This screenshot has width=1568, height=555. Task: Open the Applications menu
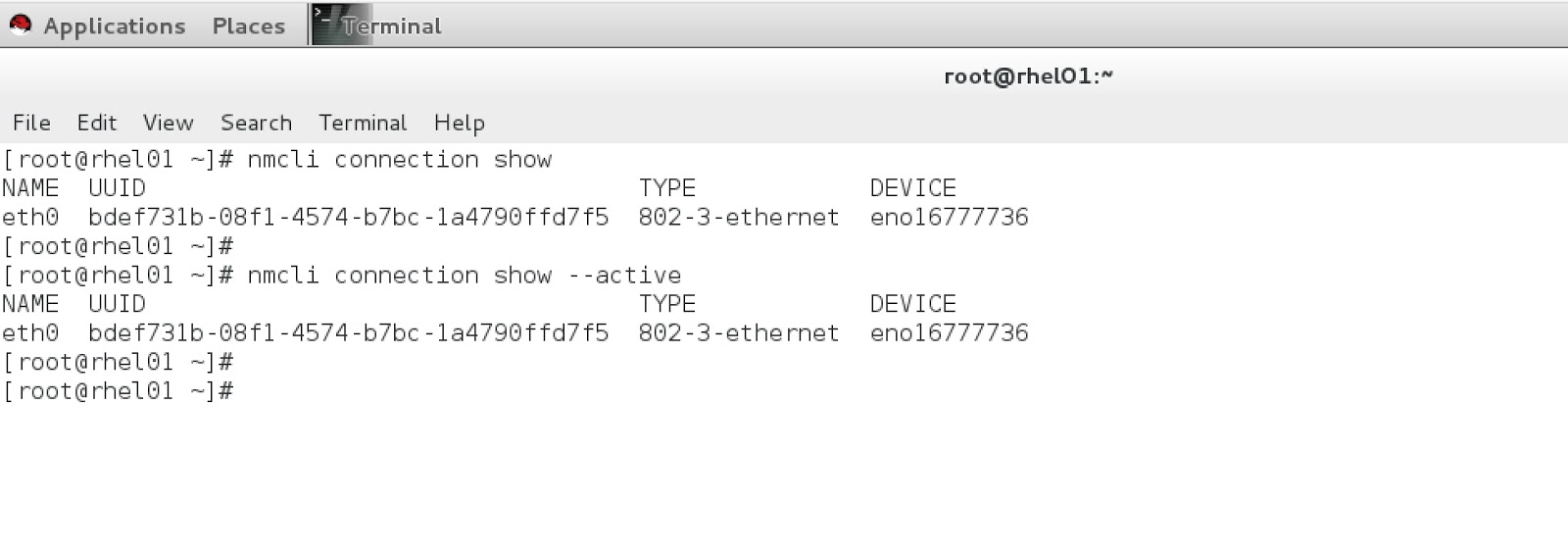[x=114, y=26]
